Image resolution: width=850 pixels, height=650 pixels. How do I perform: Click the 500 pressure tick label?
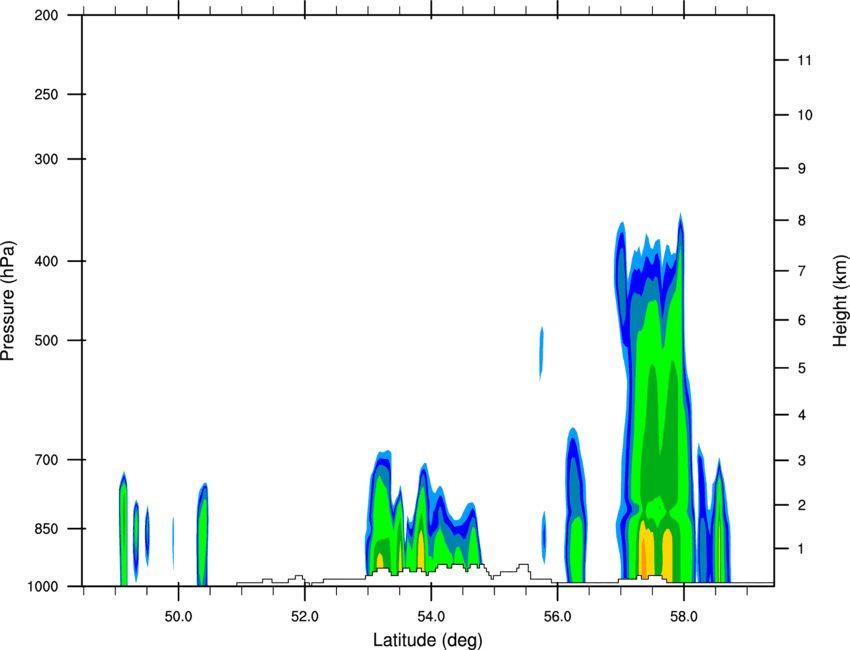tap(46, 340)
